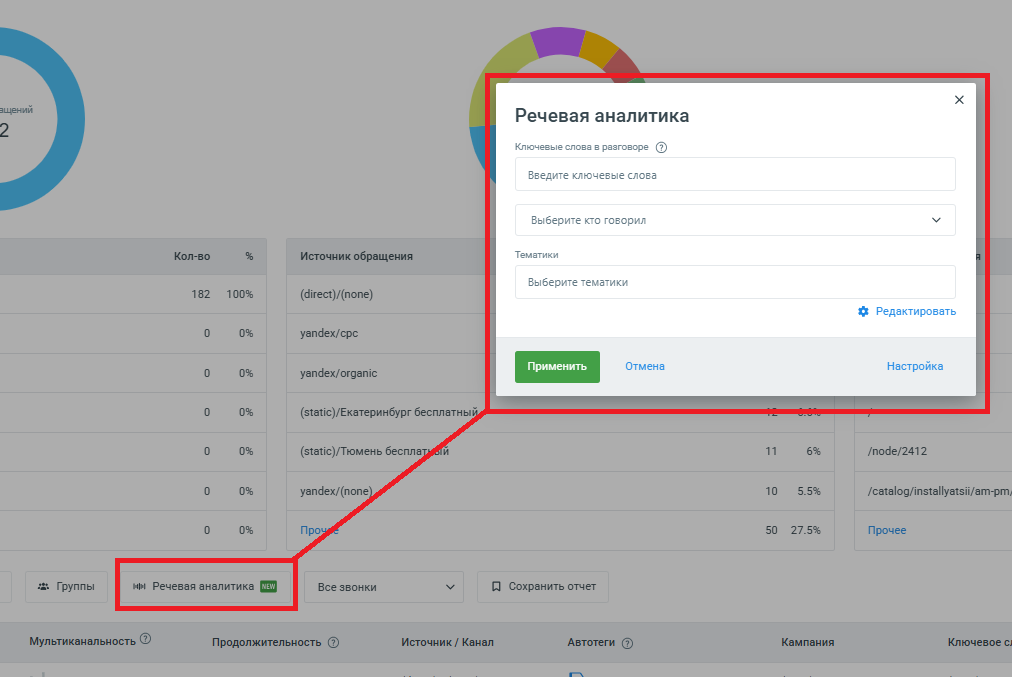Open the Редактировать link for topics
The height and width of the screenshot is (677, 1012).
pos(915,312)
